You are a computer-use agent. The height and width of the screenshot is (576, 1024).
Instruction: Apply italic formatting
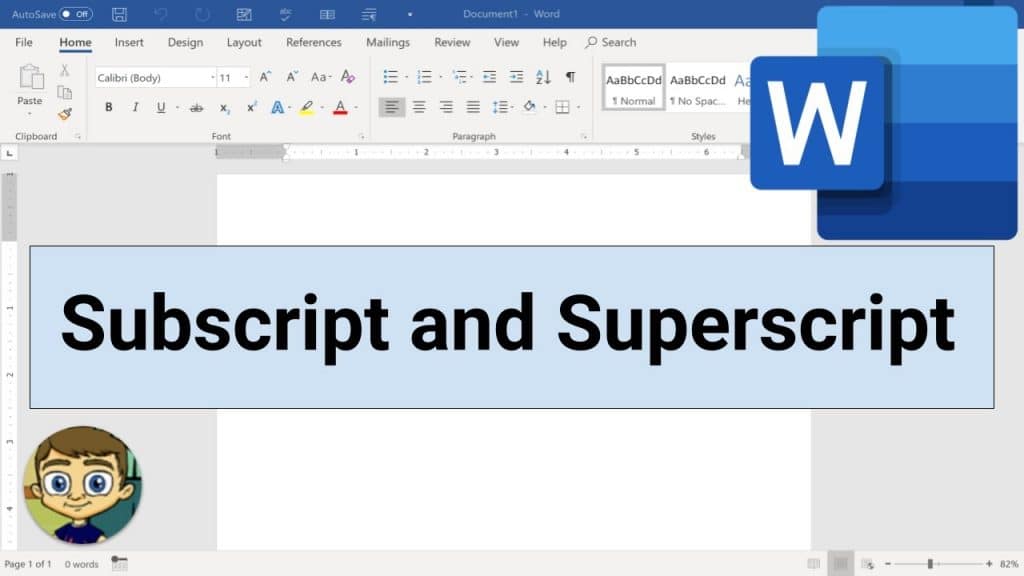coord(135,107)
